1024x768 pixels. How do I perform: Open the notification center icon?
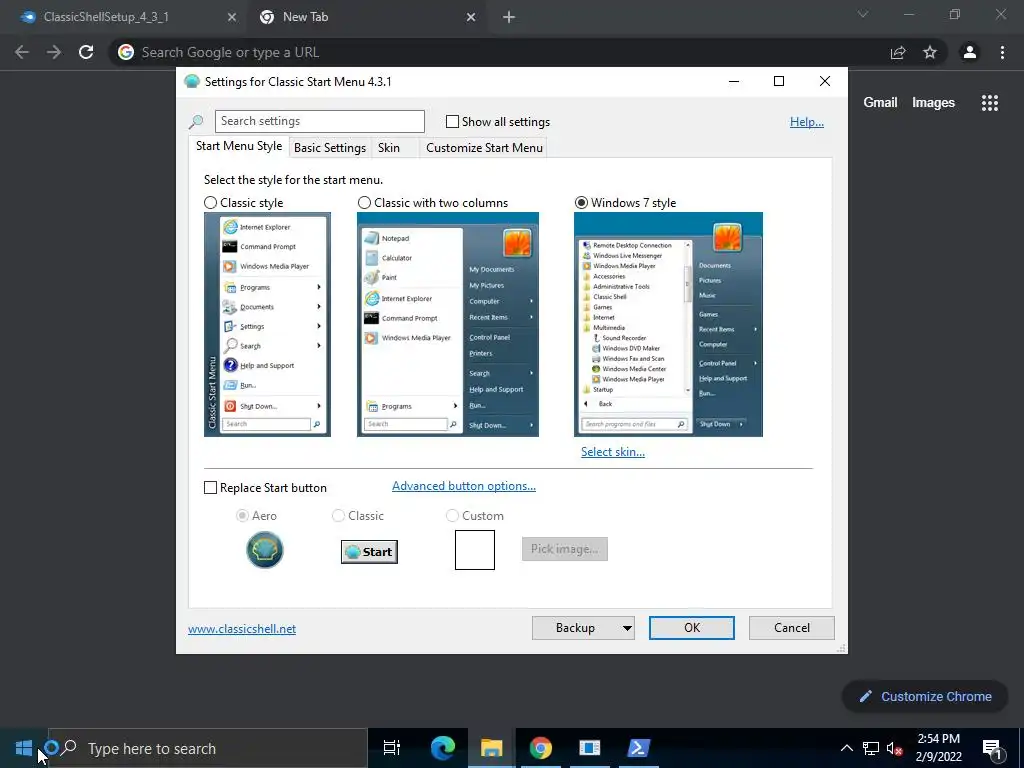tap(992, 748)
